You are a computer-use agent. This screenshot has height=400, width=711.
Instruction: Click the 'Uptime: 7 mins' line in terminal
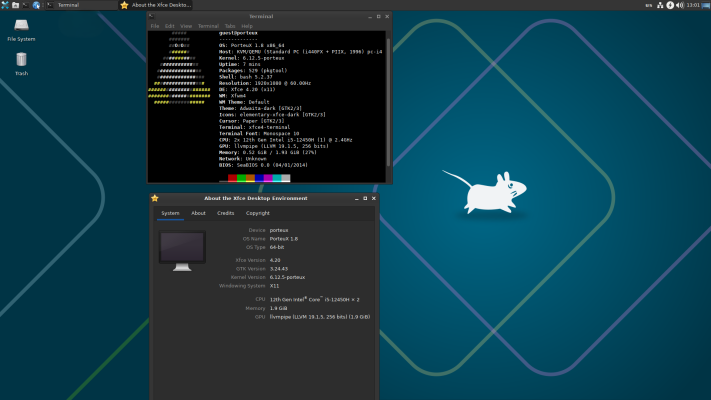[239, 64]
